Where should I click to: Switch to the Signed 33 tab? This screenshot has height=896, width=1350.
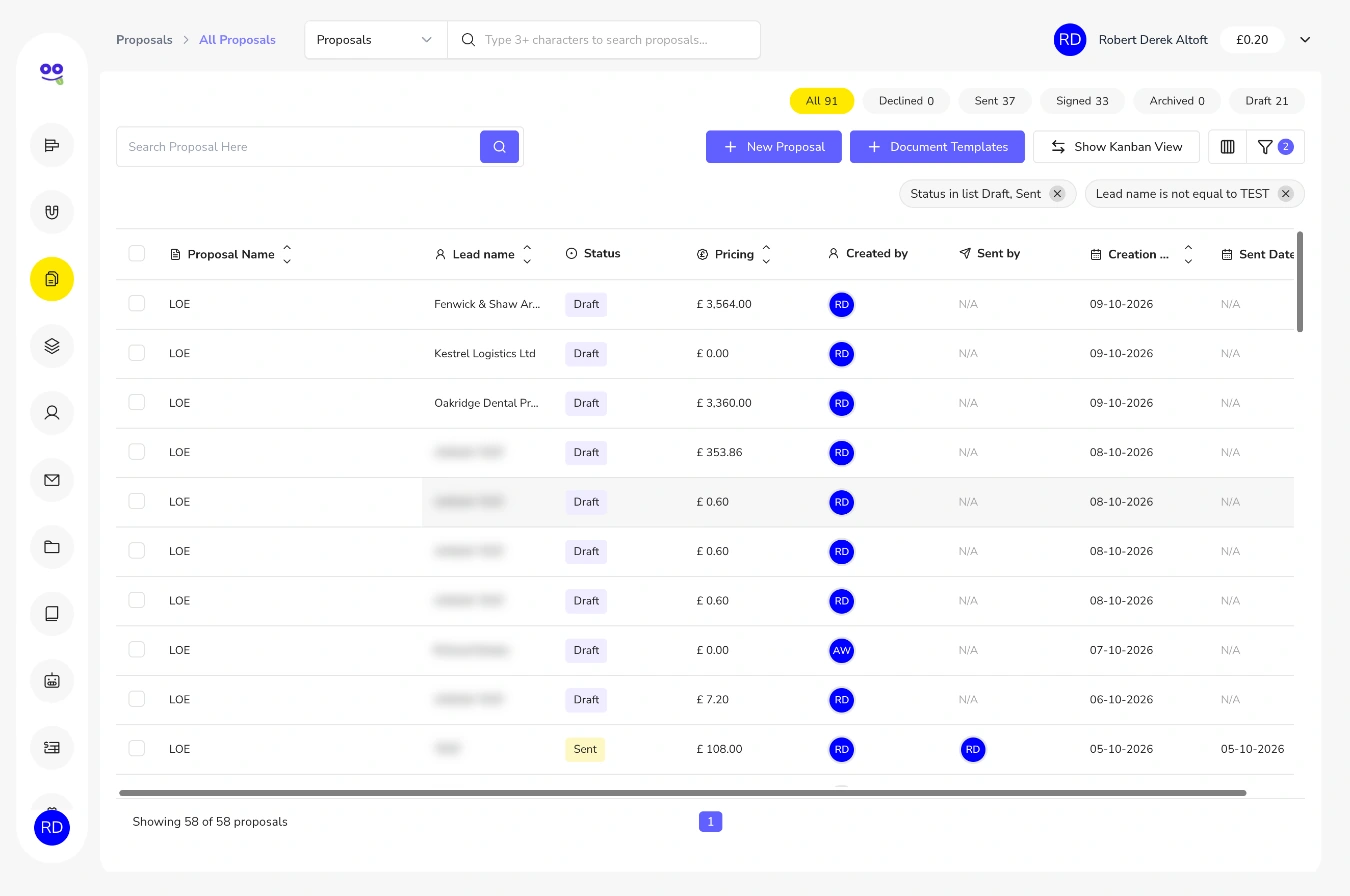pyautogui.click(x=1082, y=101)
